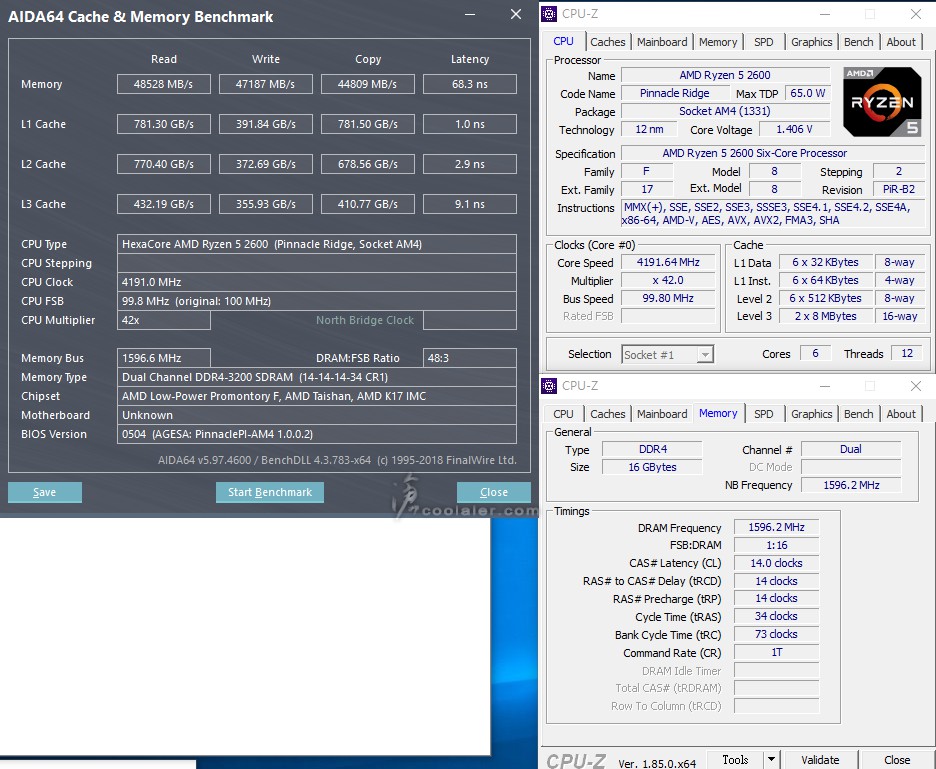Click the Core Voltage value 1.406 V
The image size is (936, 769).
pos(795,129)
